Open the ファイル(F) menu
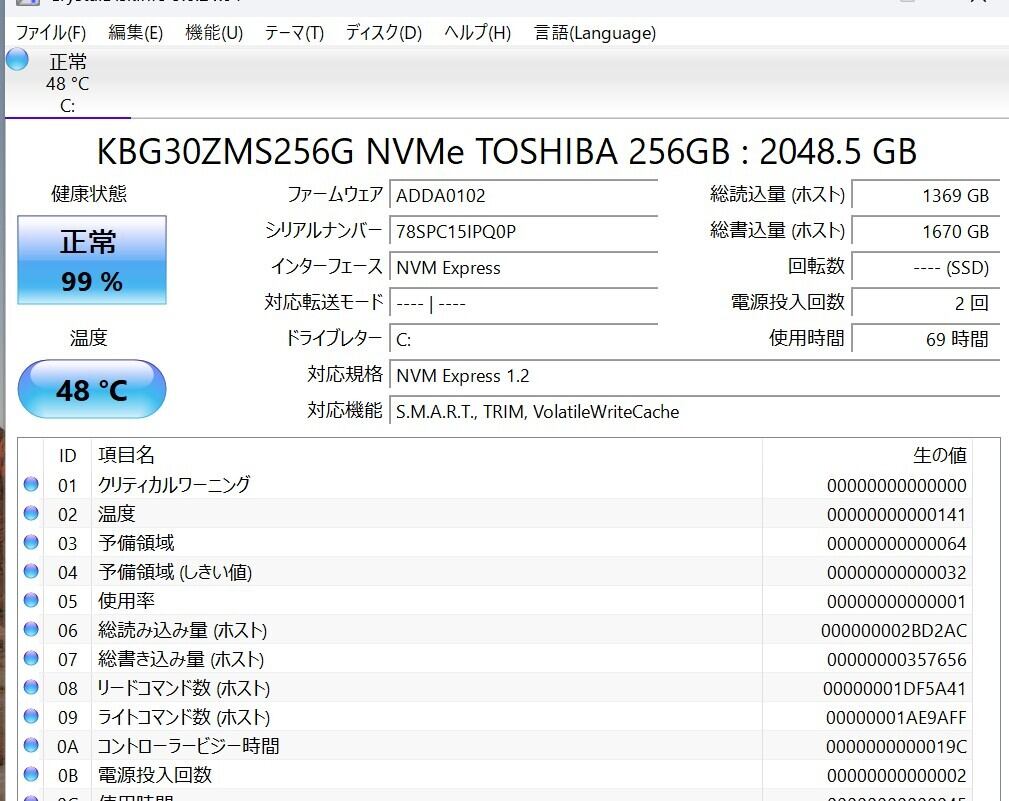This screenshot has width=1009, height=801. click(50, 33)
